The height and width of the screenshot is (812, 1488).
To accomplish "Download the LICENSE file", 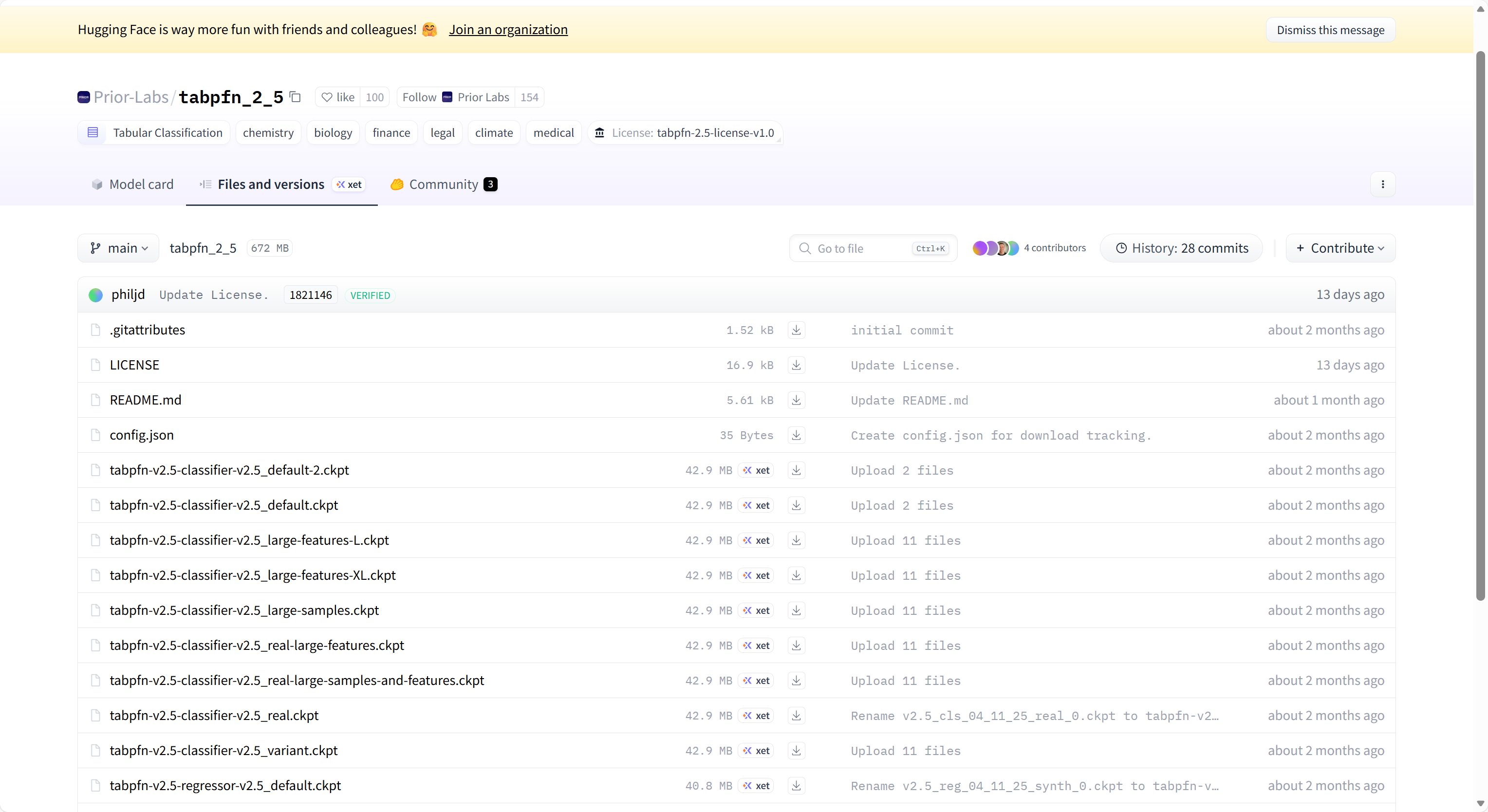I will tap(796, 365).
